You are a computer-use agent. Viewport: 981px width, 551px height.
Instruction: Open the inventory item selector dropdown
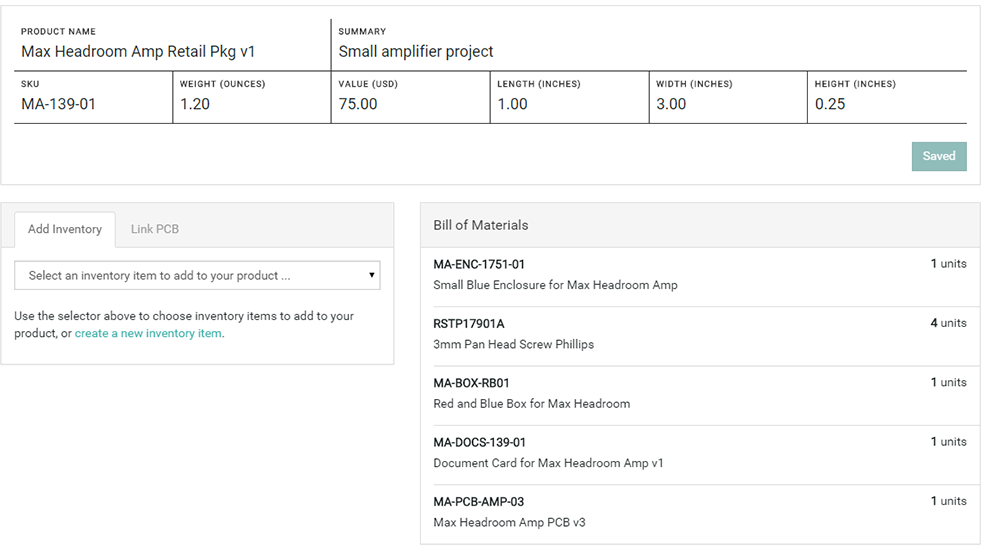coord(197,275)
